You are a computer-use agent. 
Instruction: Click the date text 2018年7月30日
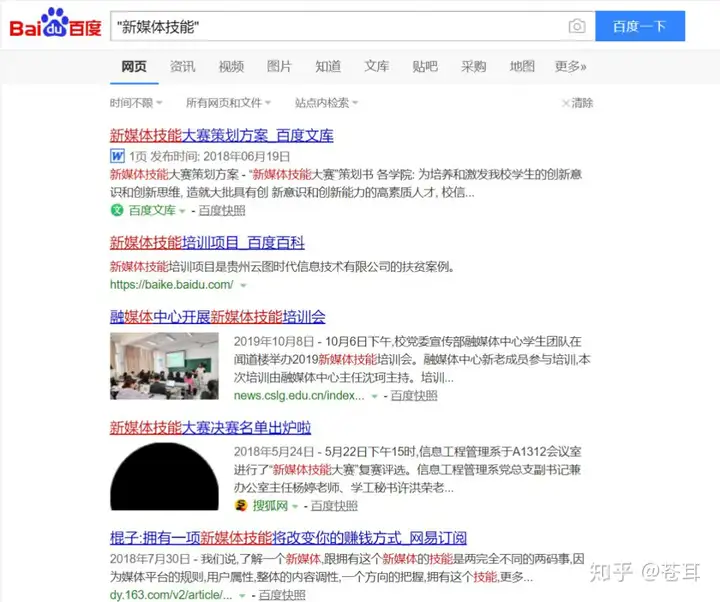pos(150,559)
